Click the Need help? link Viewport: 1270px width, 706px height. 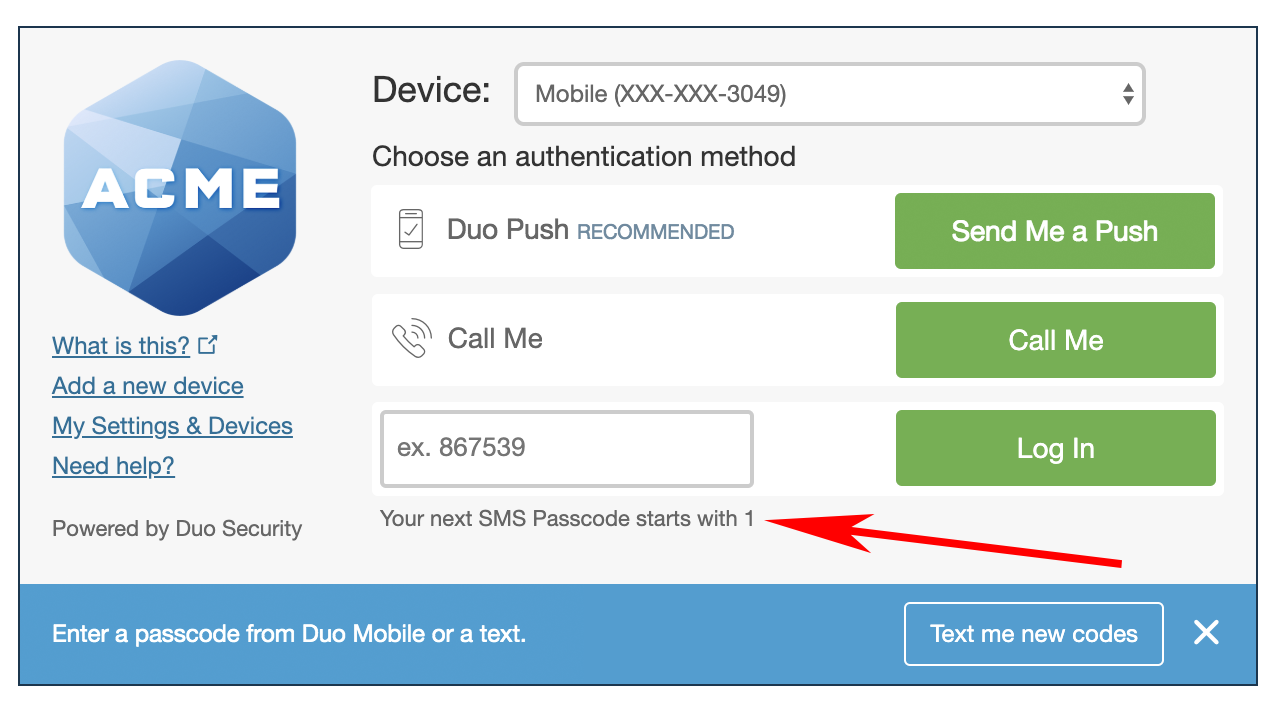[x=113, y=465]
